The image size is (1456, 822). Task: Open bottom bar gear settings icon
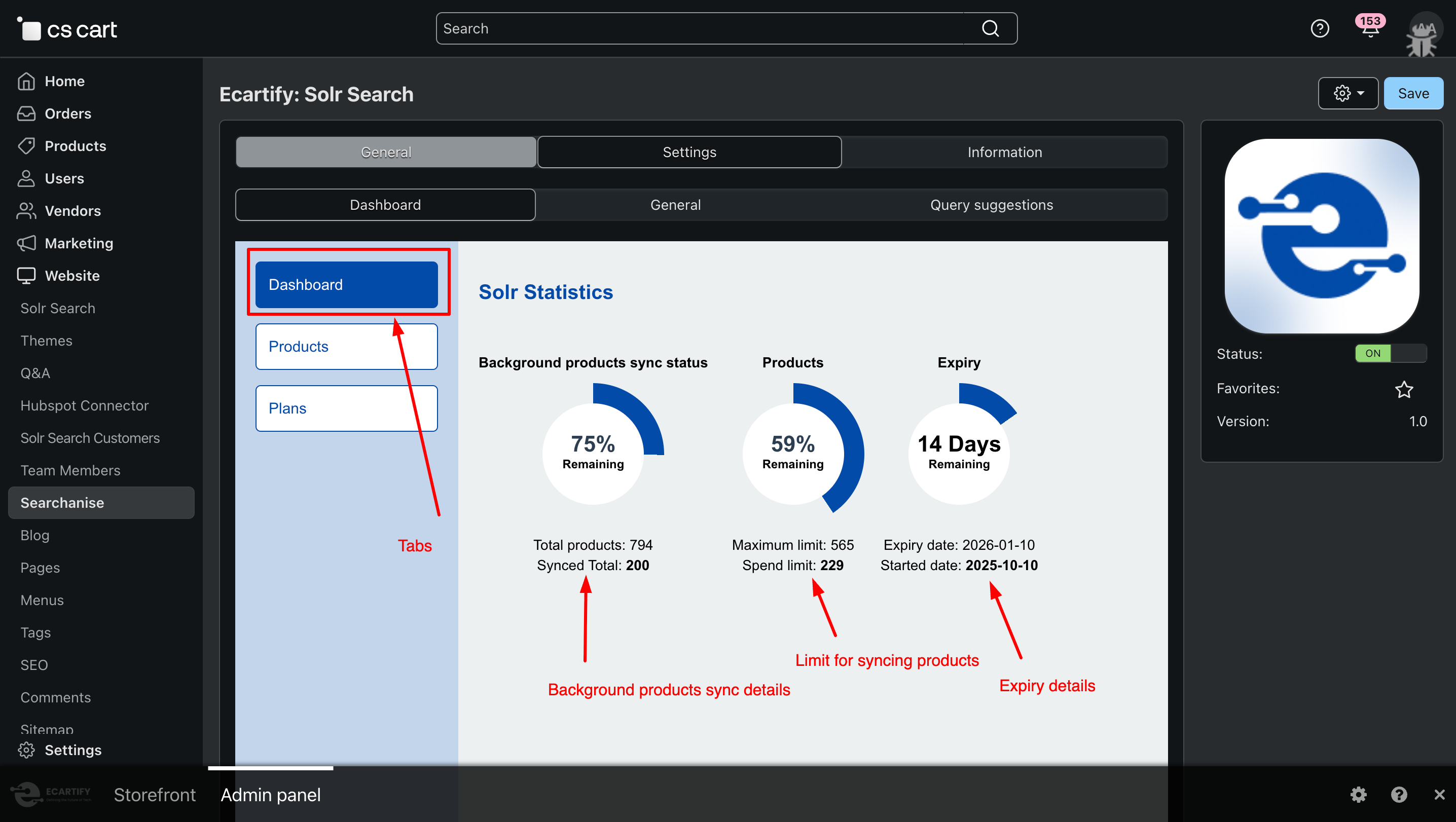pos(1358,794)
